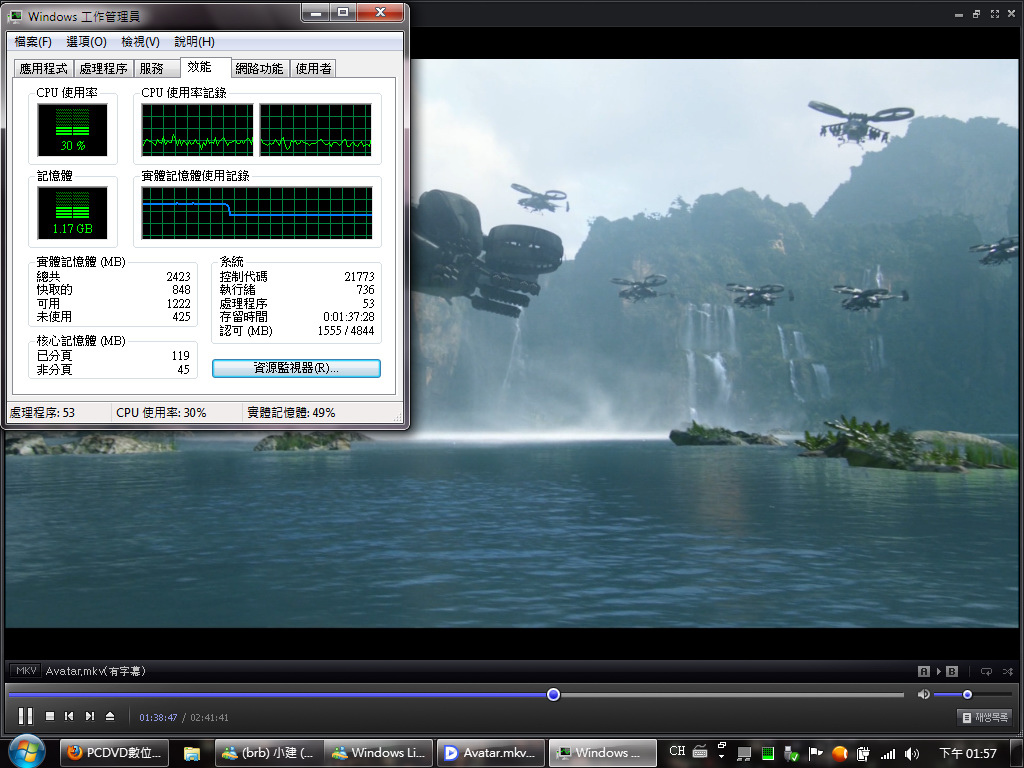The image size is (1024, 768).
Task: Toggle player full screen icon
Action: tap(995, 14)
